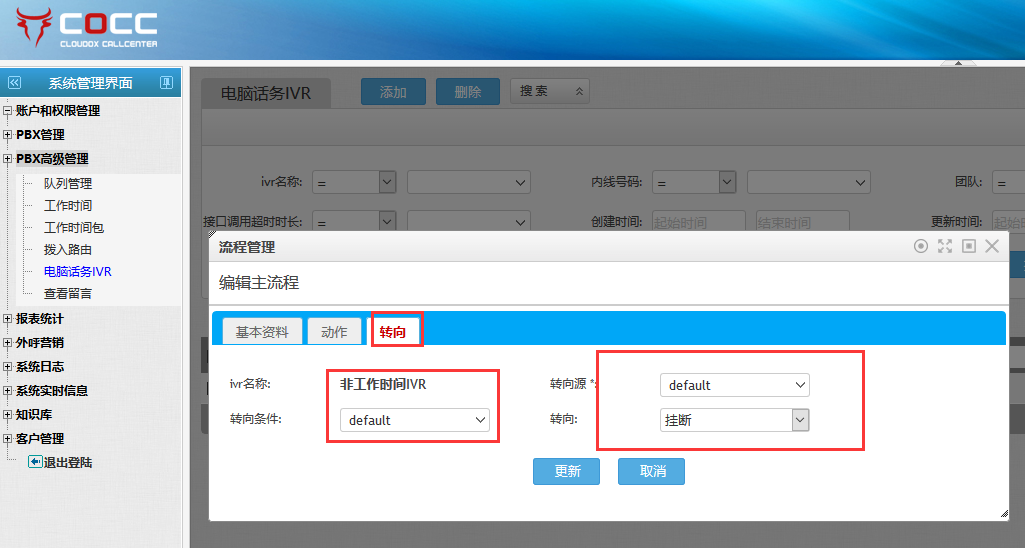The height and width of the screenshot is (548, 1025).
Task: Open the 转向条件 dropdown
Action: tap(414, 420)
